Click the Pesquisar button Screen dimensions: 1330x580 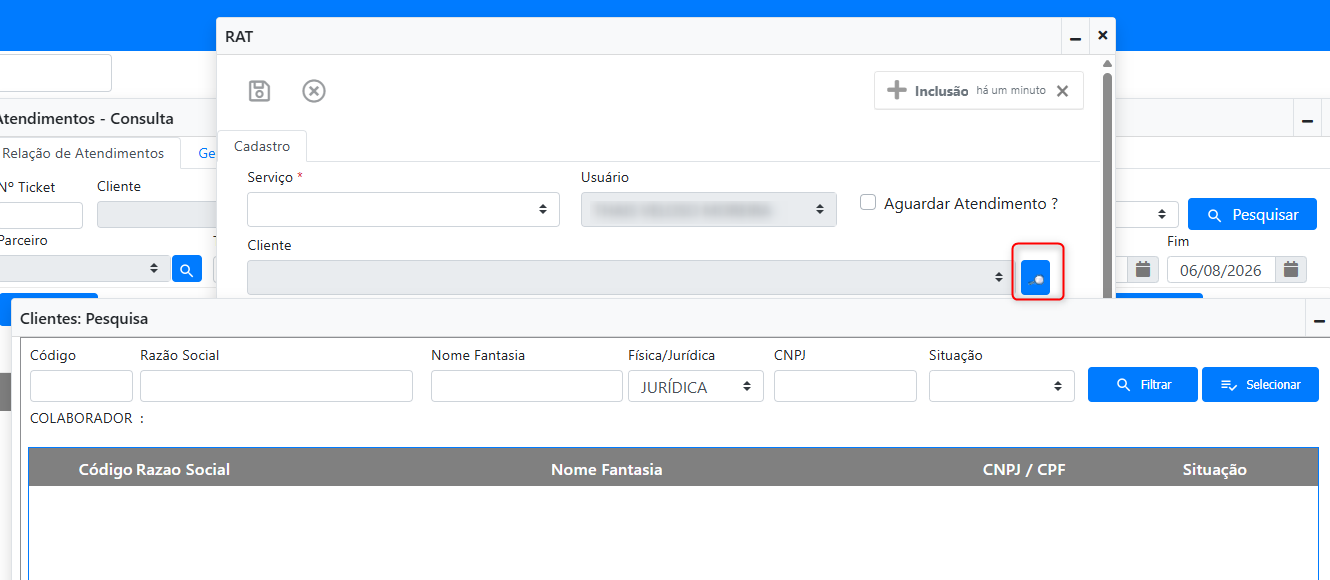point(1252,215)
